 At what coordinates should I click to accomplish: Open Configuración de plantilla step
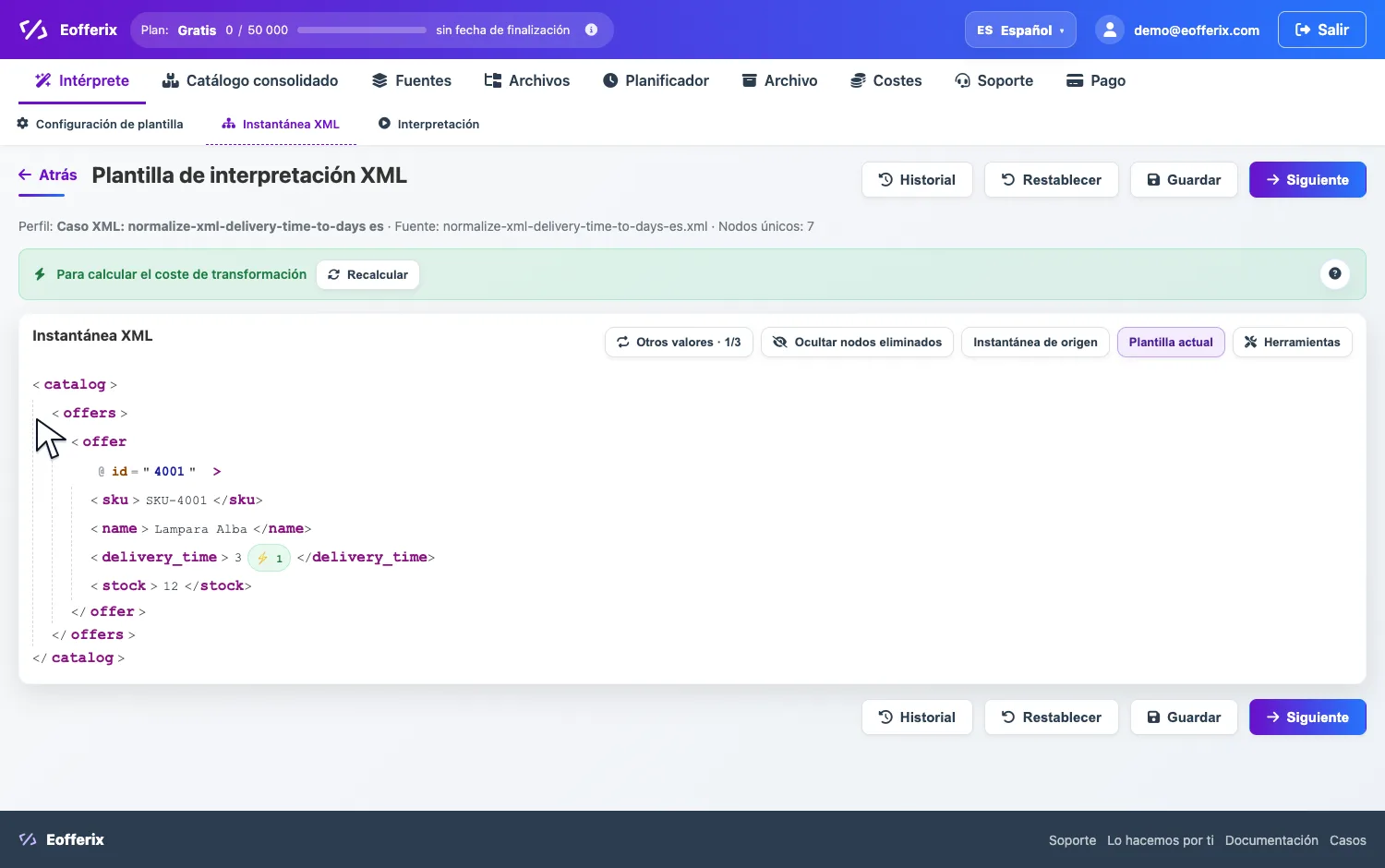[x=101, y=124]
